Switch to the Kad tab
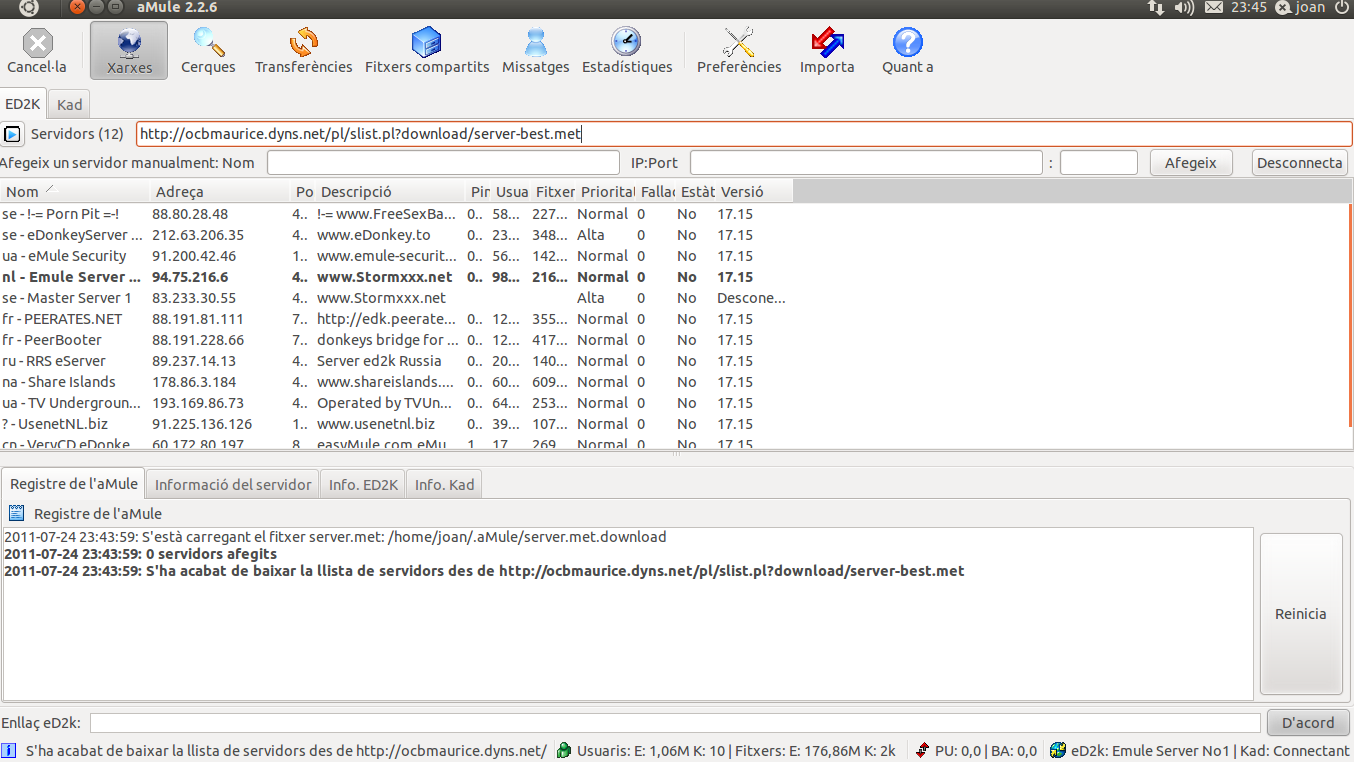 click(69, 105)
